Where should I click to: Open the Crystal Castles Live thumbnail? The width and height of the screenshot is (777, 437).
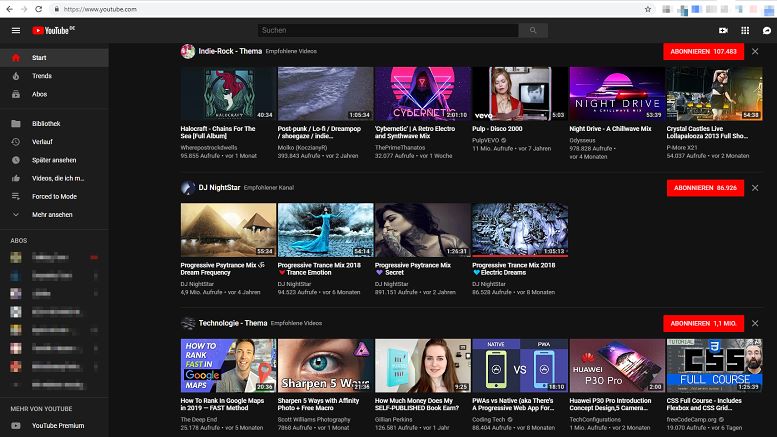tap(714, 94)
